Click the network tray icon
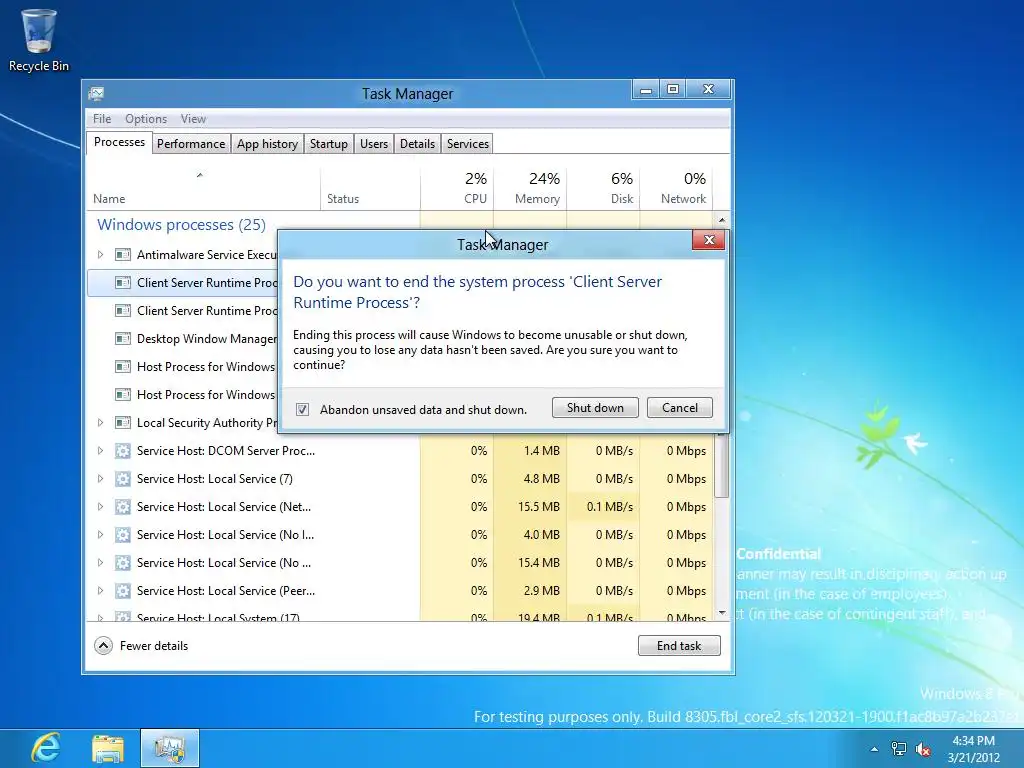 tap(899, 749)
